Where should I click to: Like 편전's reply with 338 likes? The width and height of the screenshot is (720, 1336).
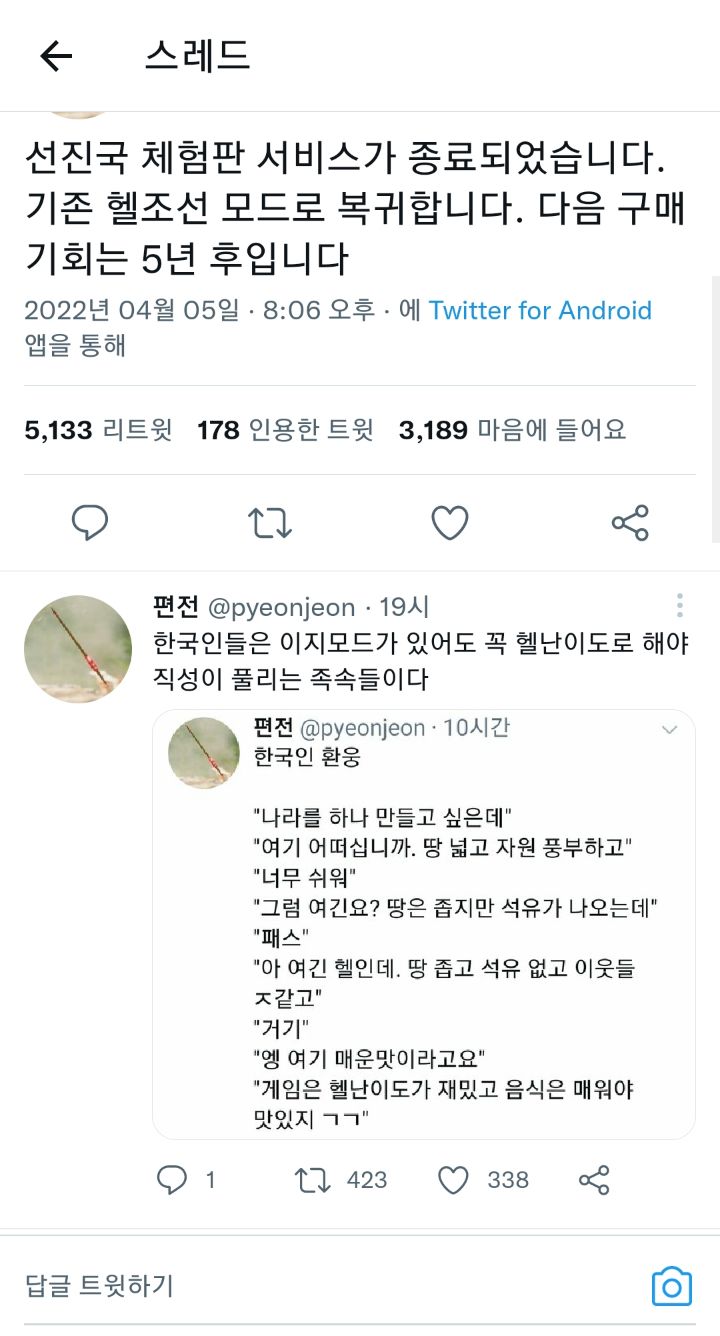coord(454,1180)
